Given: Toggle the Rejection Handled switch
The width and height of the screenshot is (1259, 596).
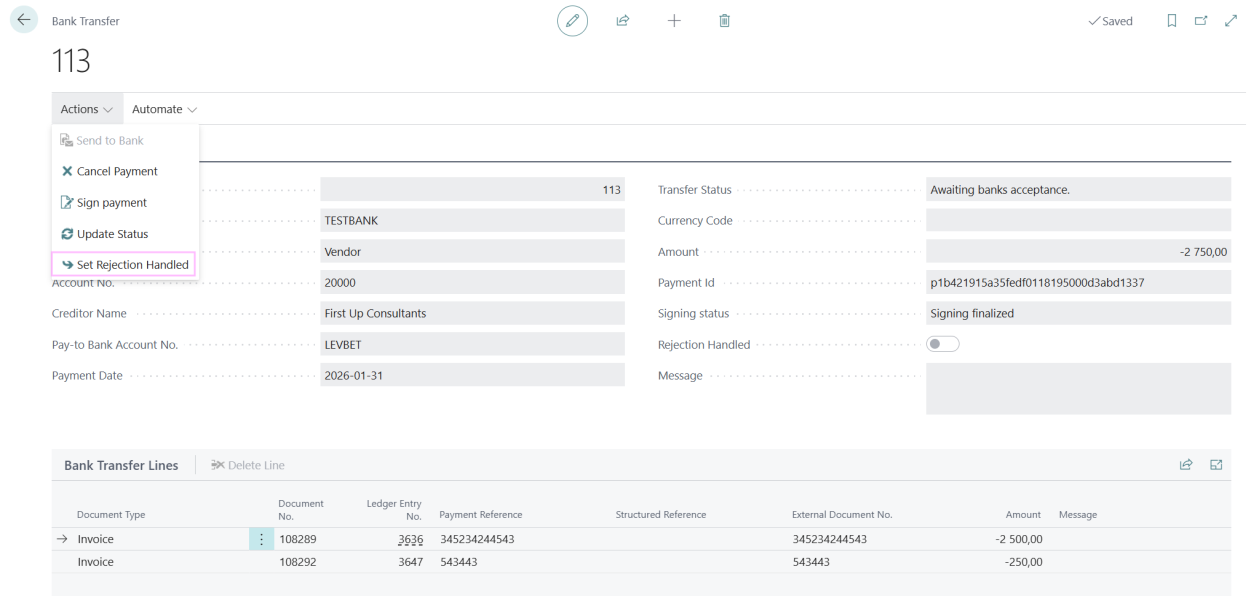Looking at the screenshot, I should click(943, 345).
